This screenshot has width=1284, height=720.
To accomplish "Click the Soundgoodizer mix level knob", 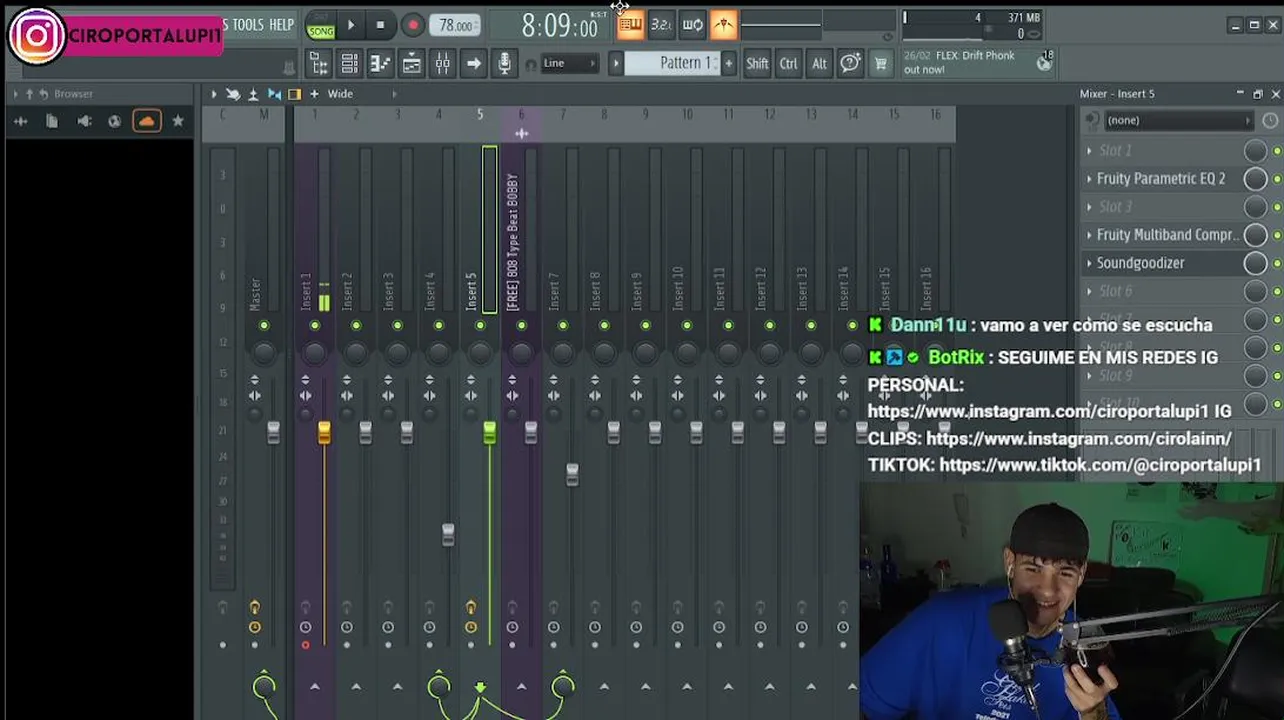I will click(x=1255, y=263).
